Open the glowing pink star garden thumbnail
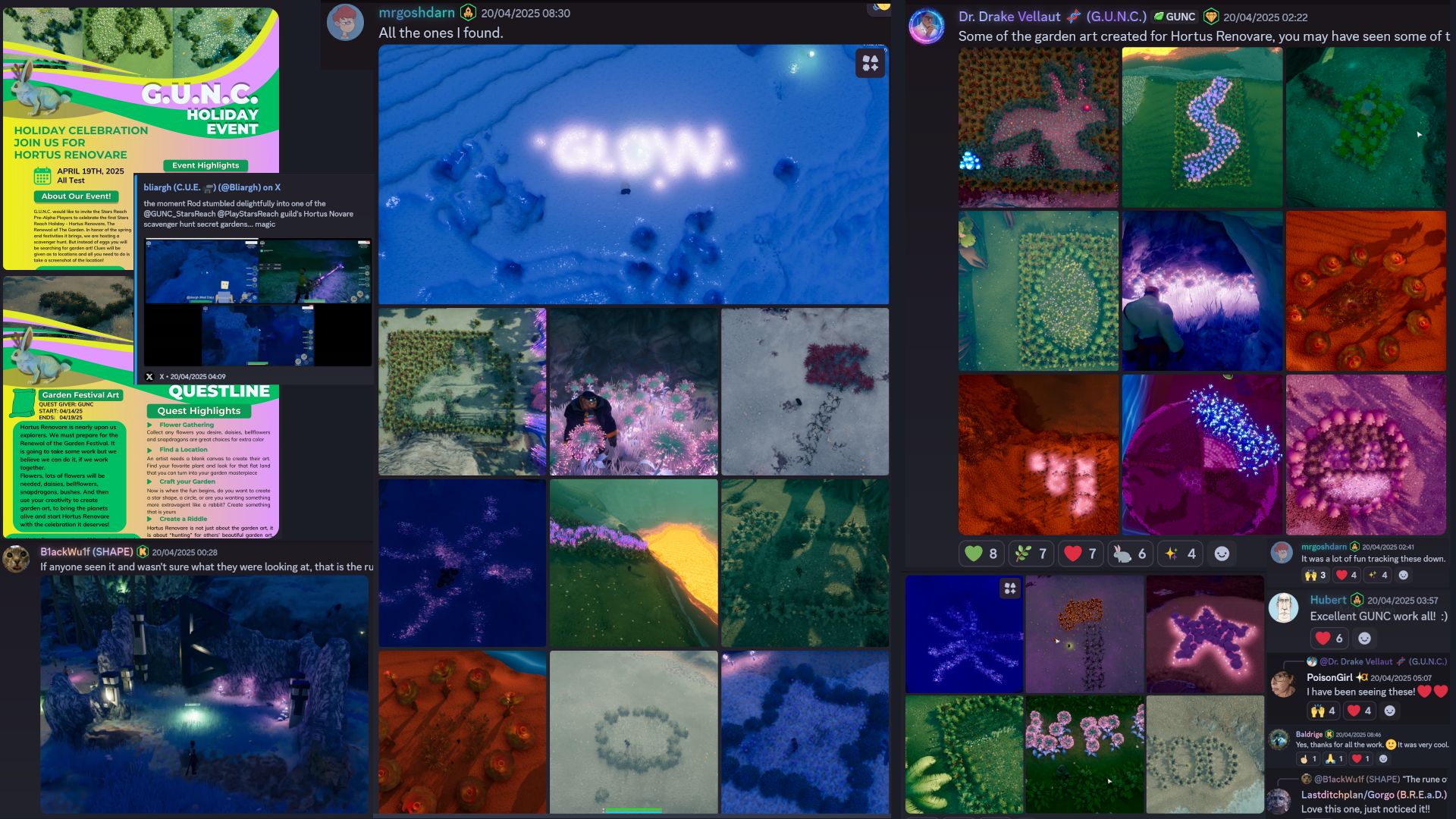This screenshot has height=819, width=1456. 1204,634
